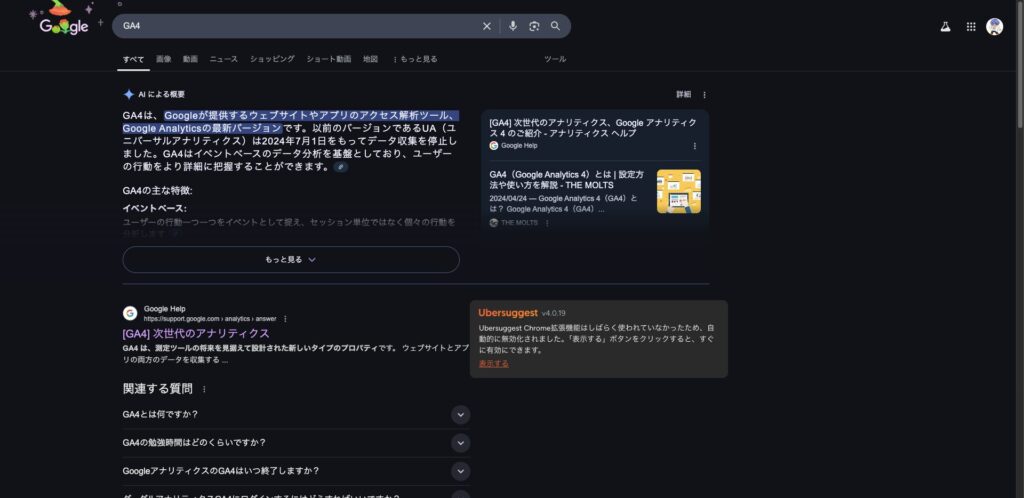Click the 表示する link in Ubersuggest panel

(x=494, y=364)
